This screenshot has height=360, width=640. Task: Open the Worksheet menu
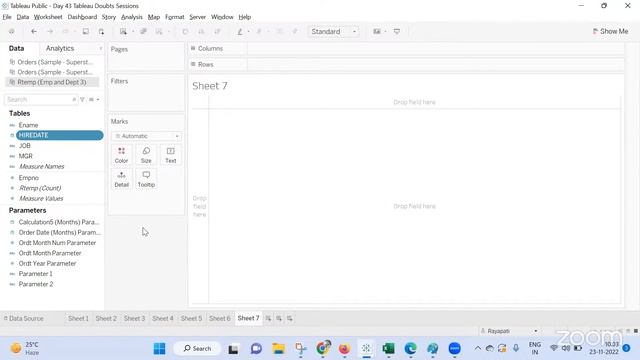click(x=48, y=17)
